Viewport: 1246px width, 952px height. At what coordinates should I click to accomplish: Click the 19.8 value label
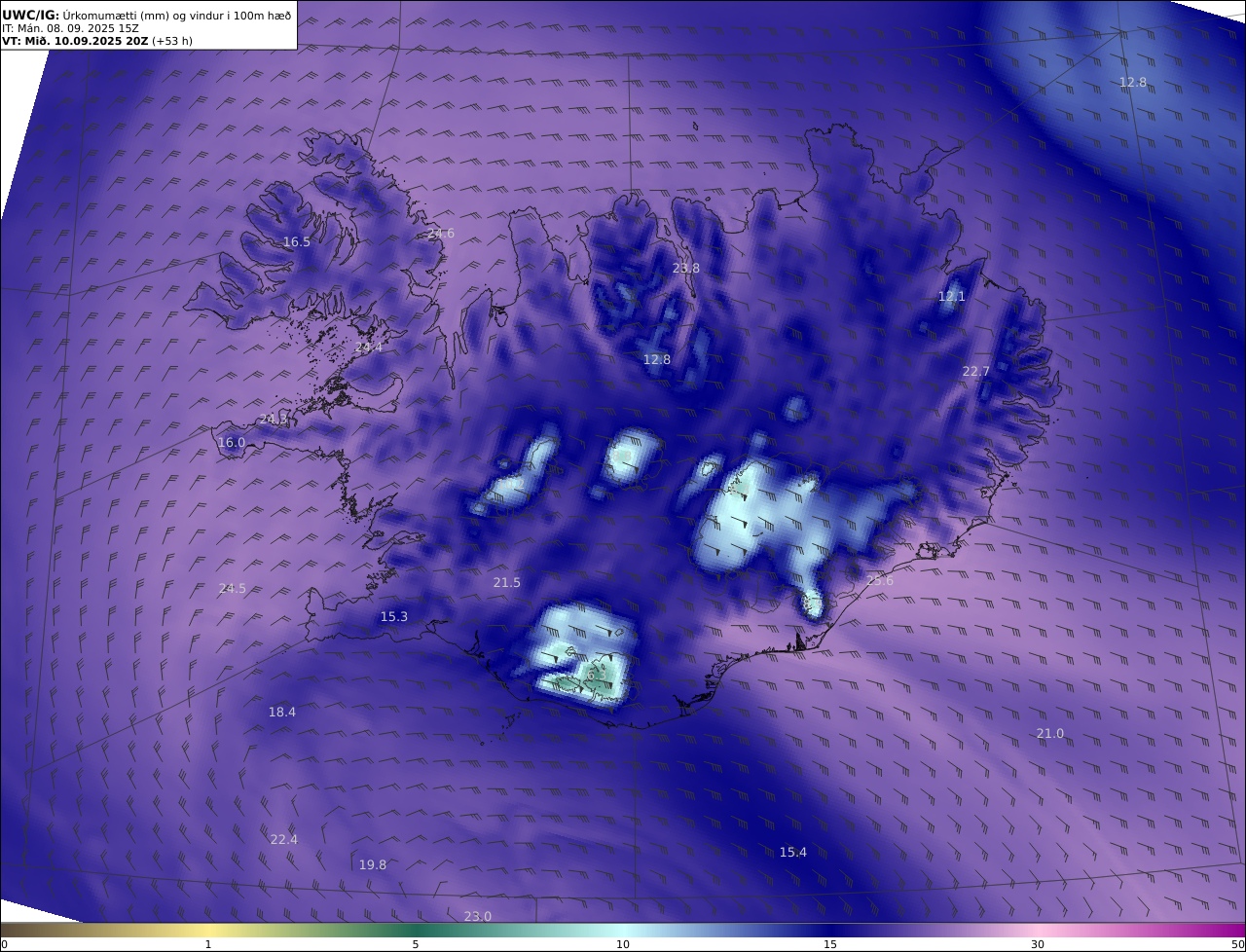click(373, 864)
